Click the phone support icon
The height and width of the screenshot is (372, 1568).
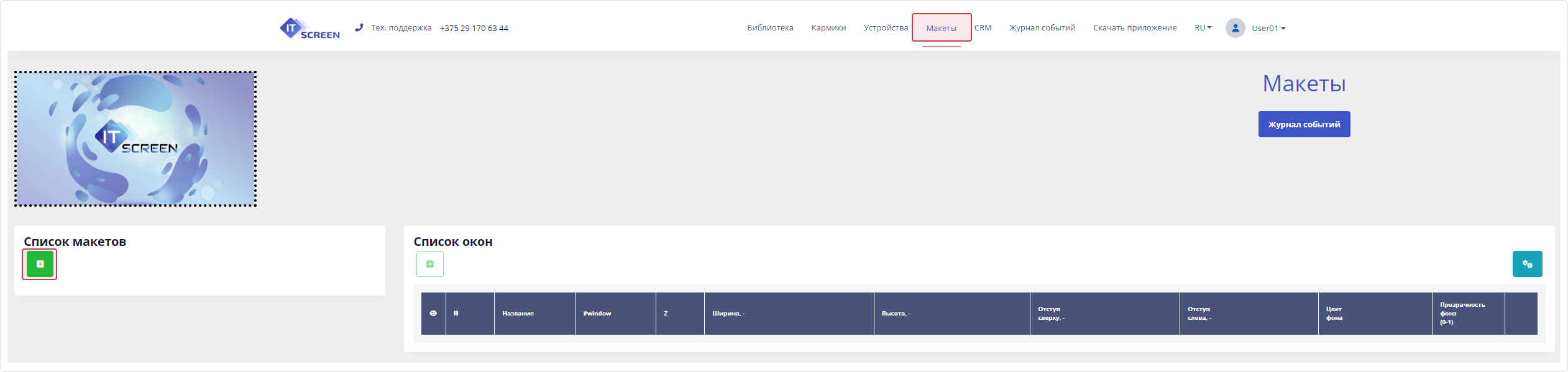click(359, 28)
